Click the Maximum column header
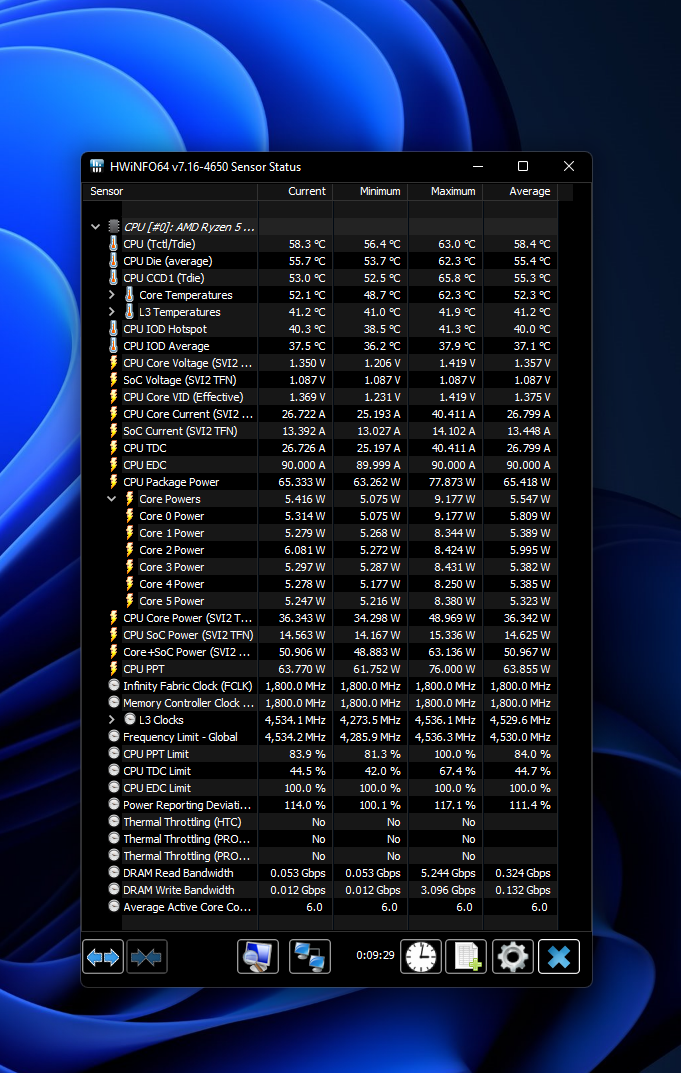681x1073 pixels. (x=446, y=192)
